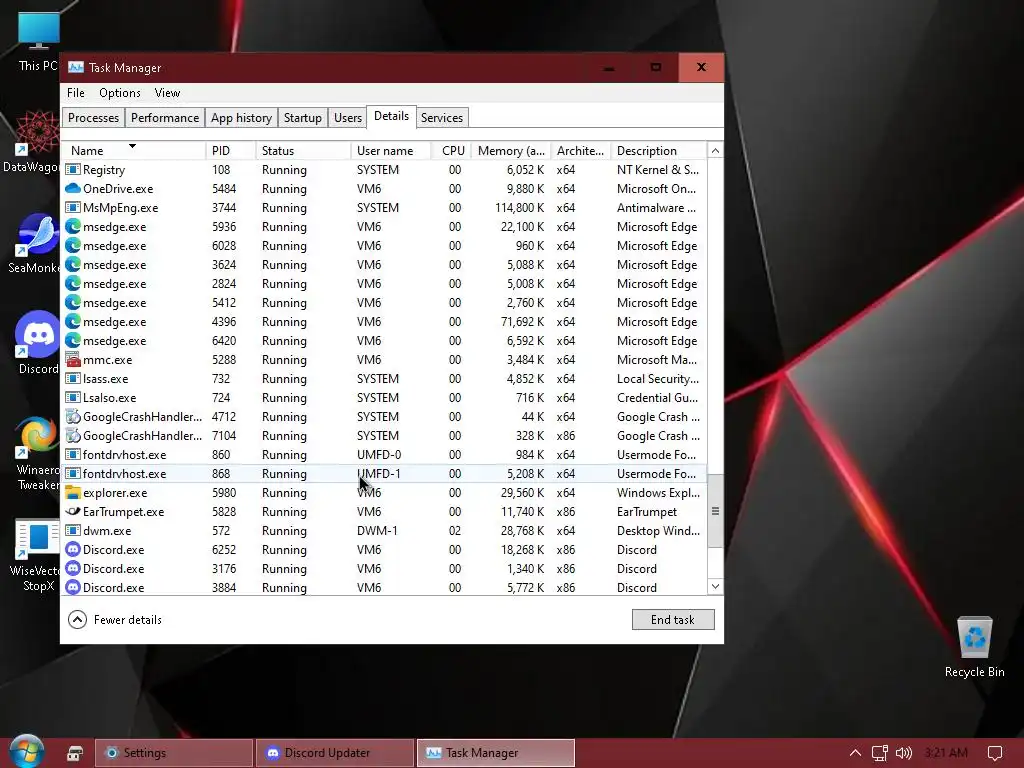This screenshot has width=1024, height=768.
Task: Click the OneDrive.exe cloud icon
Action: click(x=72, y=189)
